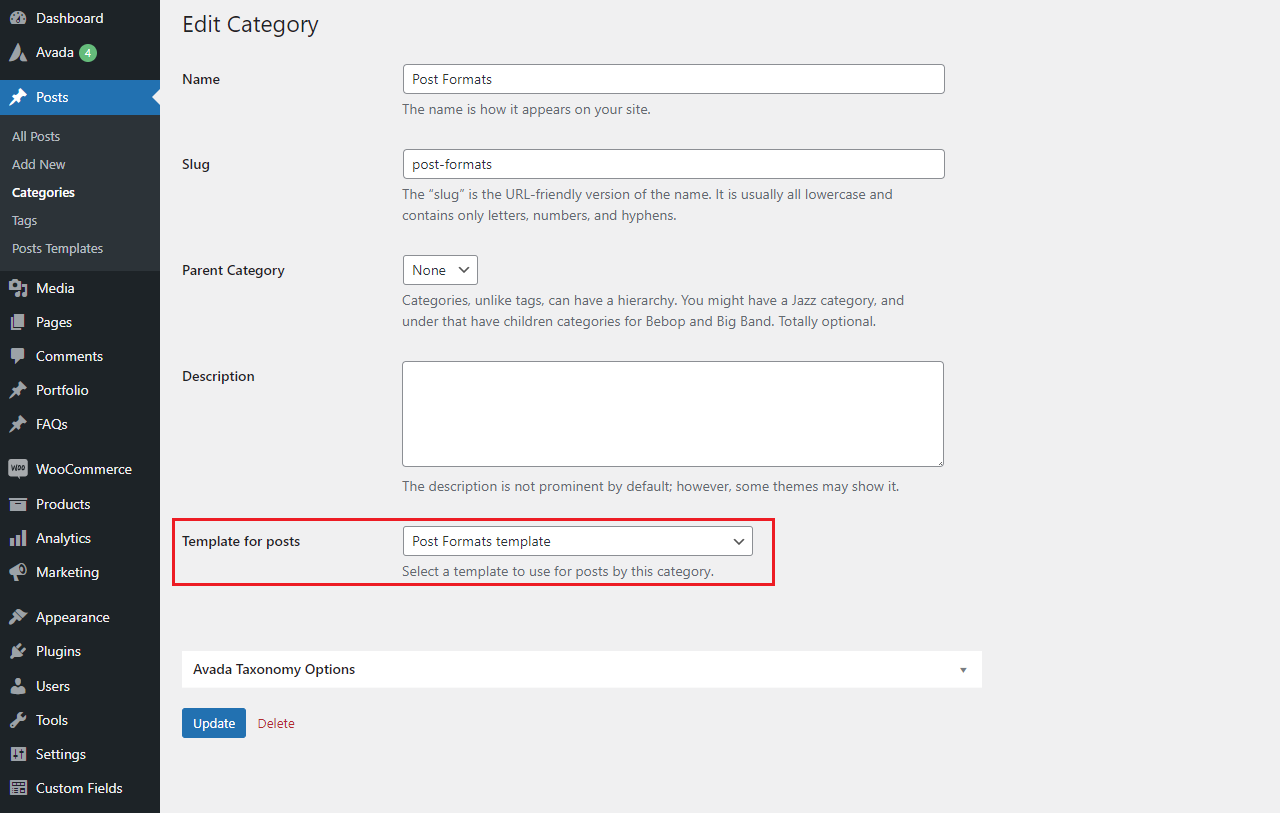This screenshot has width=1280, height=813.
Task: Click the Marketing megaphone icon
Action: click(x=18, y=572)
